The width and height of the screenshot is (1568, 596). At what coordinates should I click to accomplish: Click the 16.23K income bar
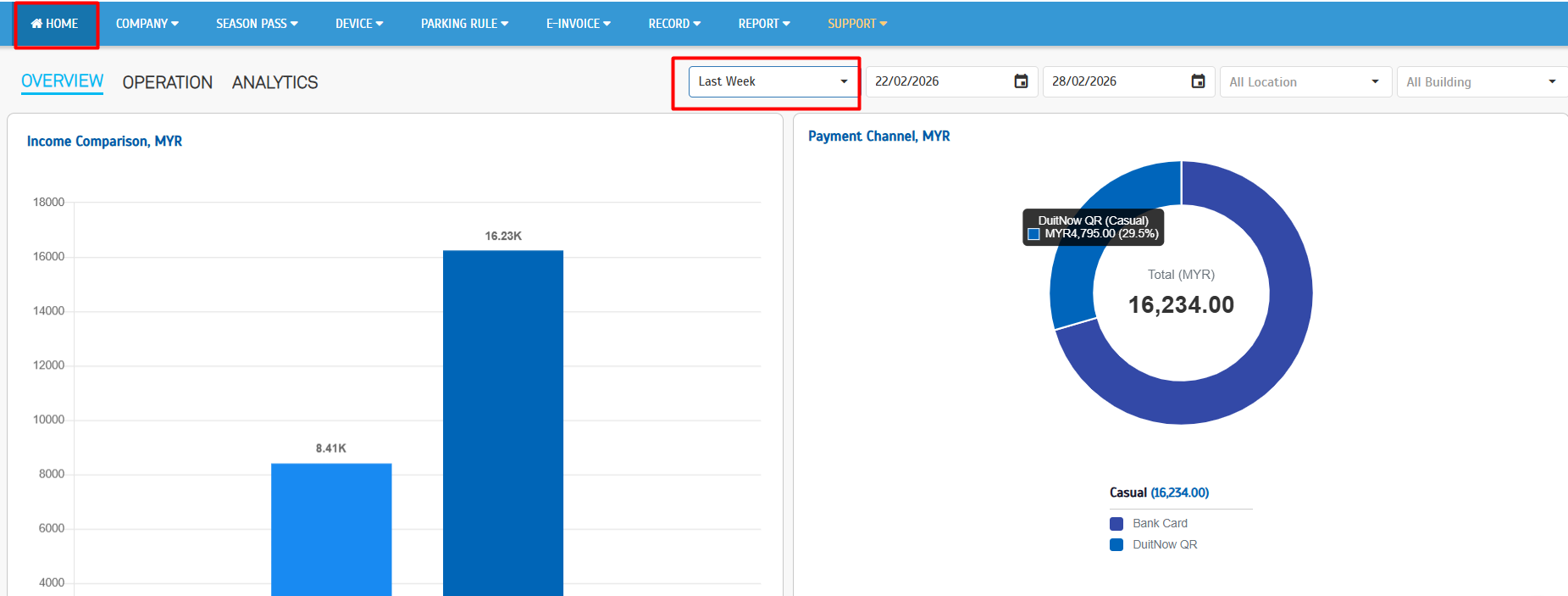pyautogui.click(x=502, y=424)
